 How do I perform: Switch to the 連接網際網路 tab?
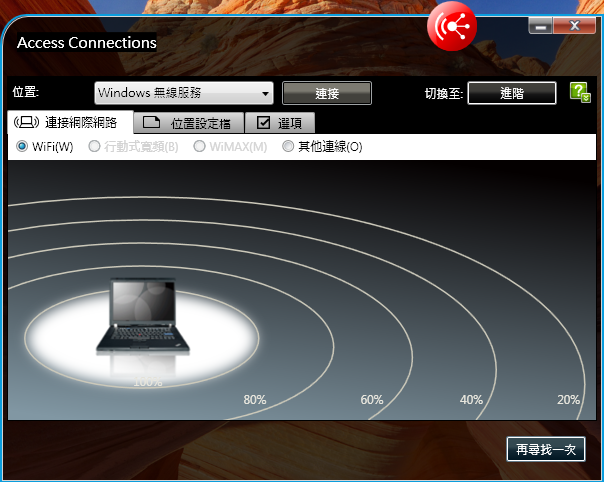pos(70,123)
